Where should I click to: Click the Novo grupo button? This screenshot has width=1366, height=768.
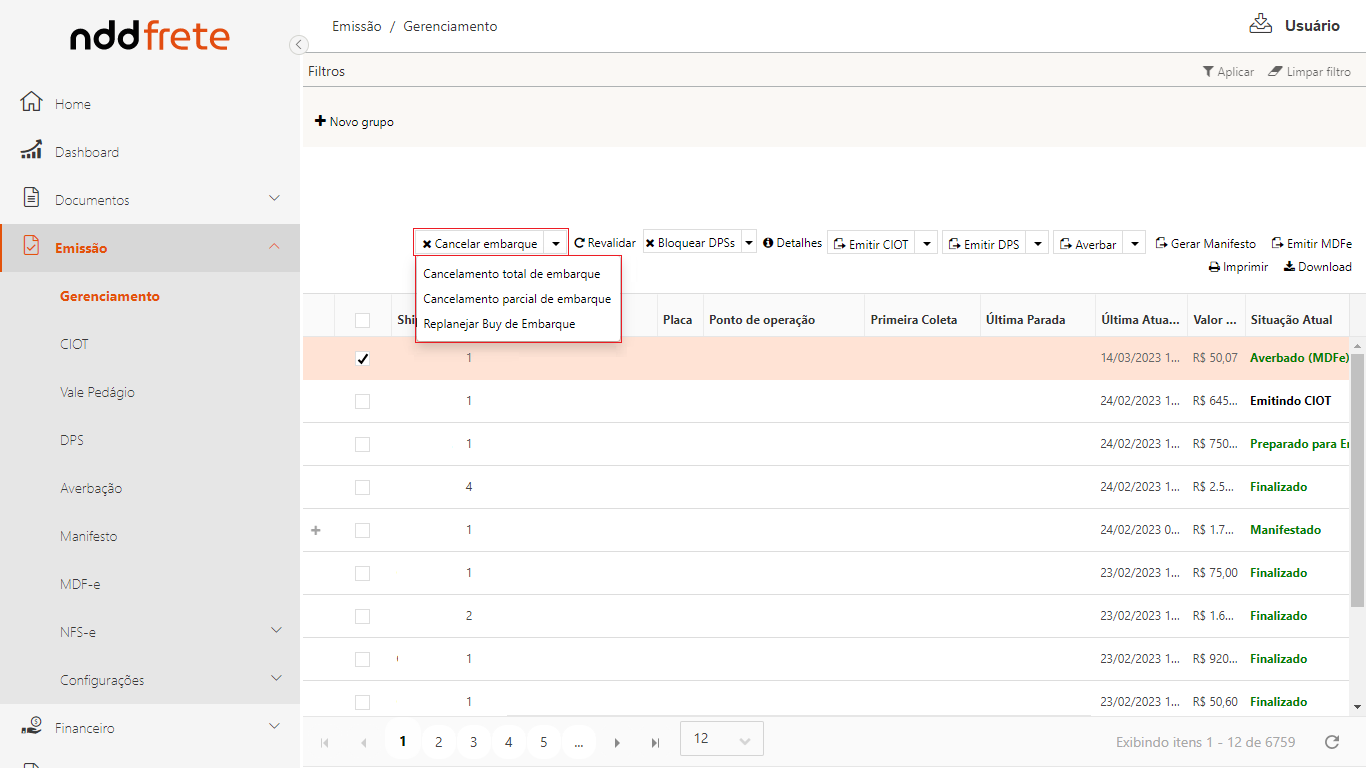(x=354, y=122)
